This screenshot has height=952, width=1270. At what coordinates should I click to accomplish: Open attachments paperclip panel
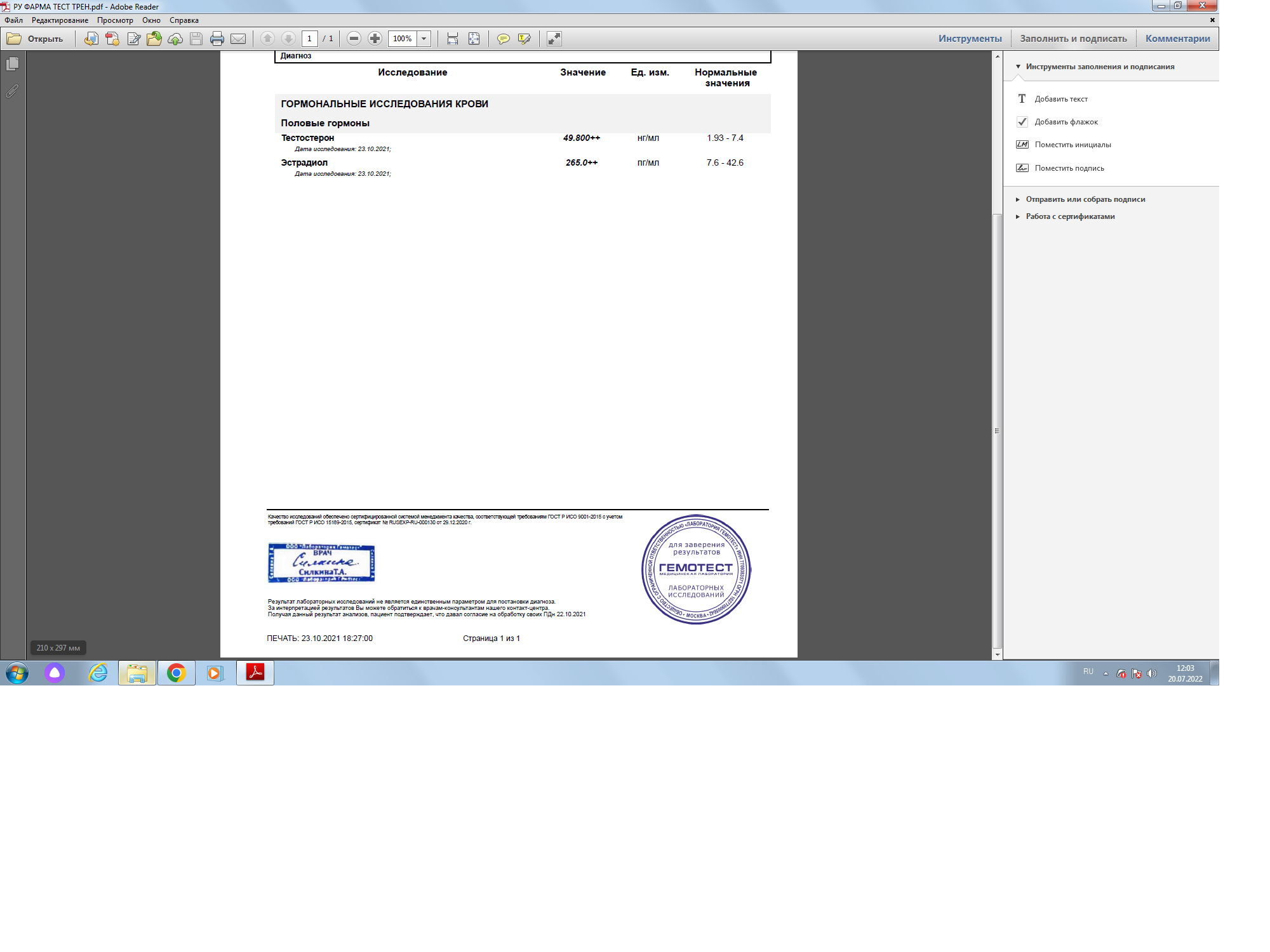(x=12, y=91)
